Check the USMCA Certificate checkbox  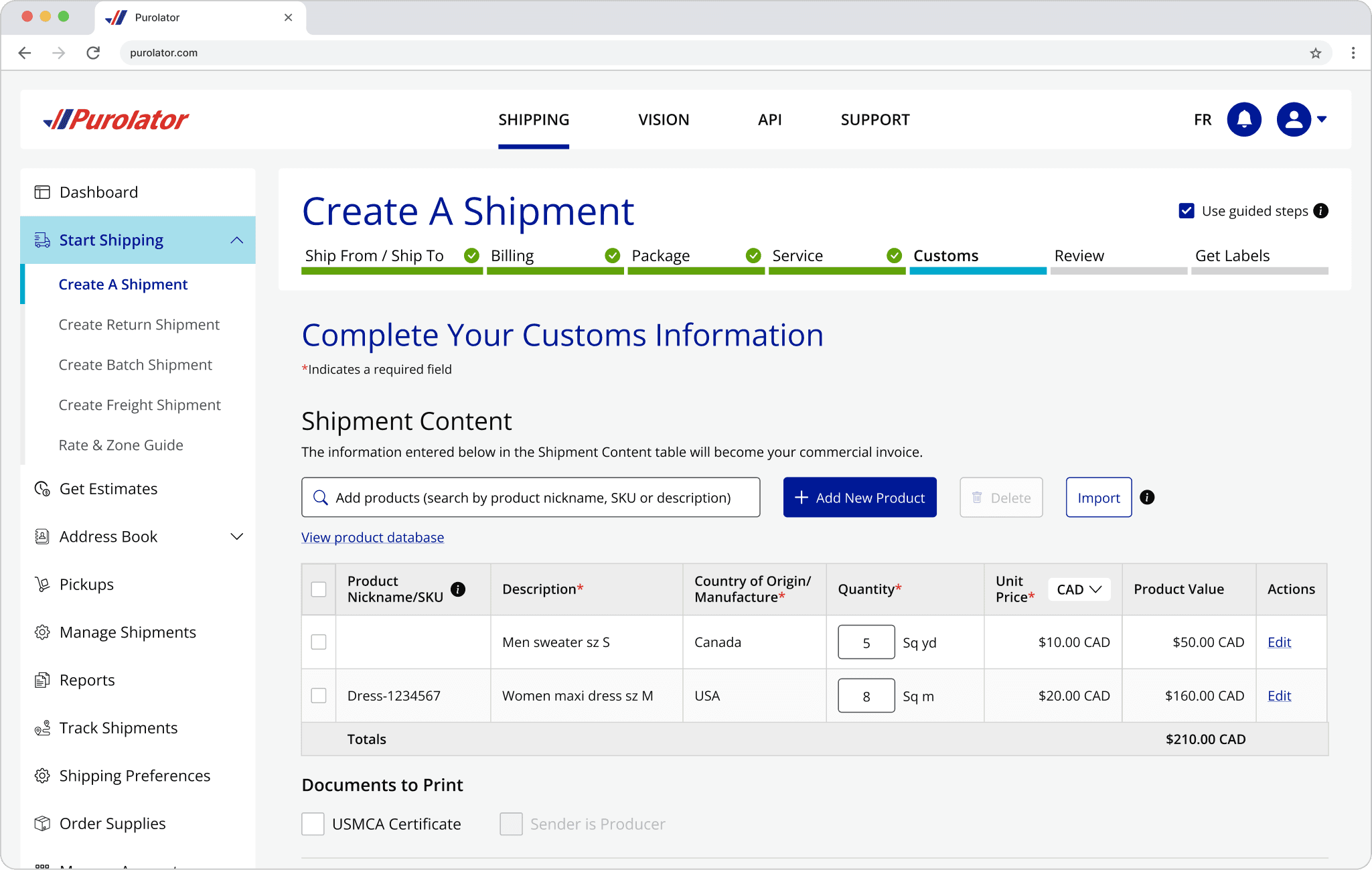point(313,824)
